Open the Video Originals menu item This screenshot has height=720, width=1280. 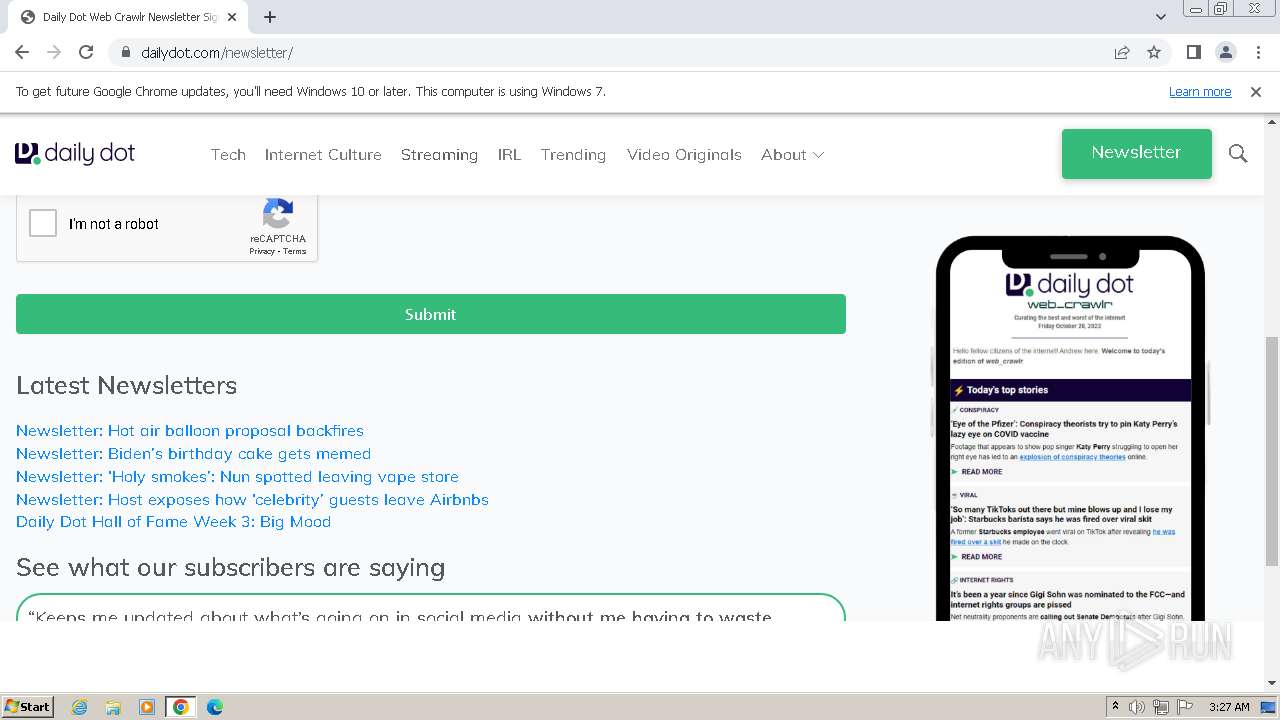(684, 154)
